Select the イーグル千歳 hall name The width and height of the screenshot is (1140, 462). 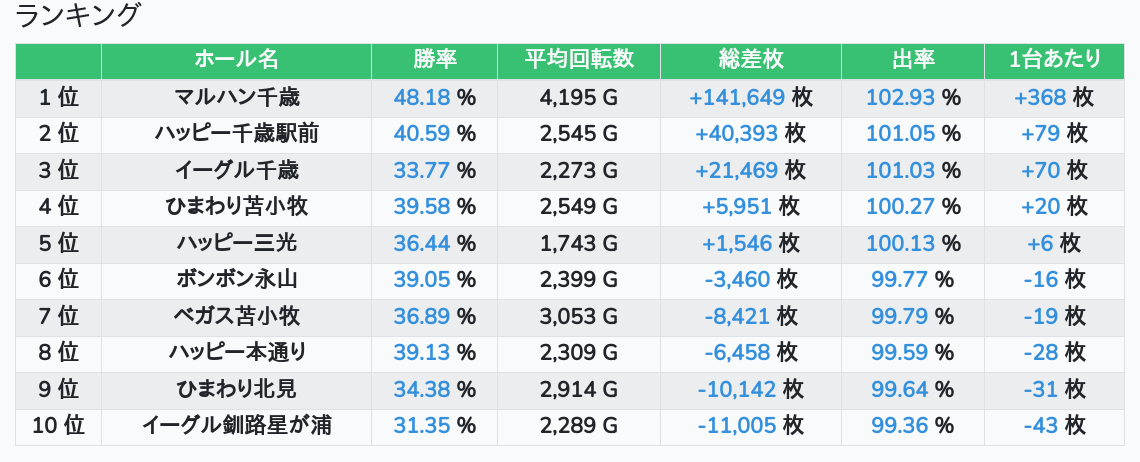tap(236, 170)
